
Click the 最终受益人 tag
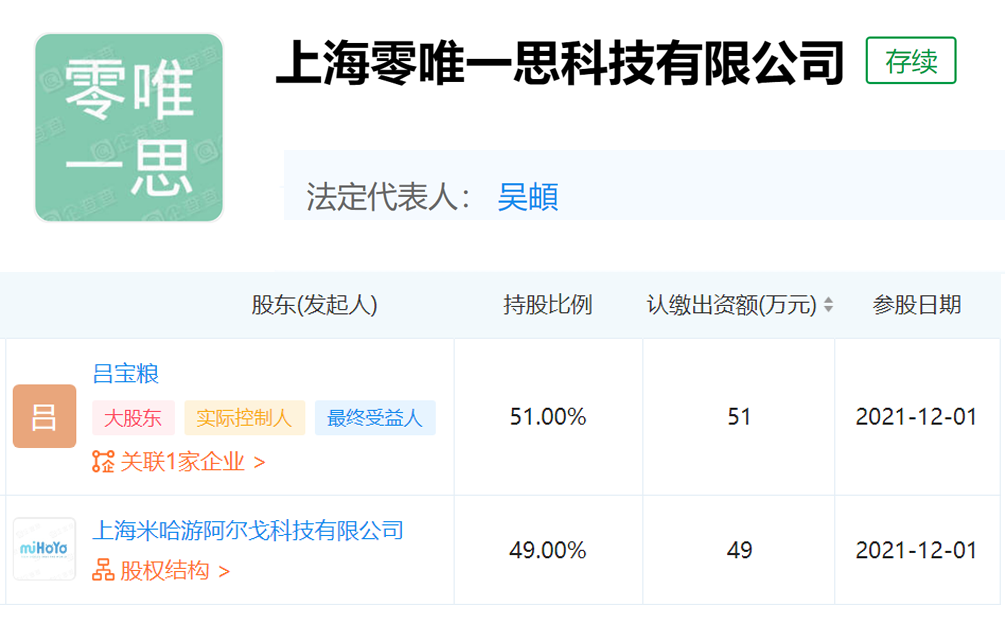click(375, 418)
